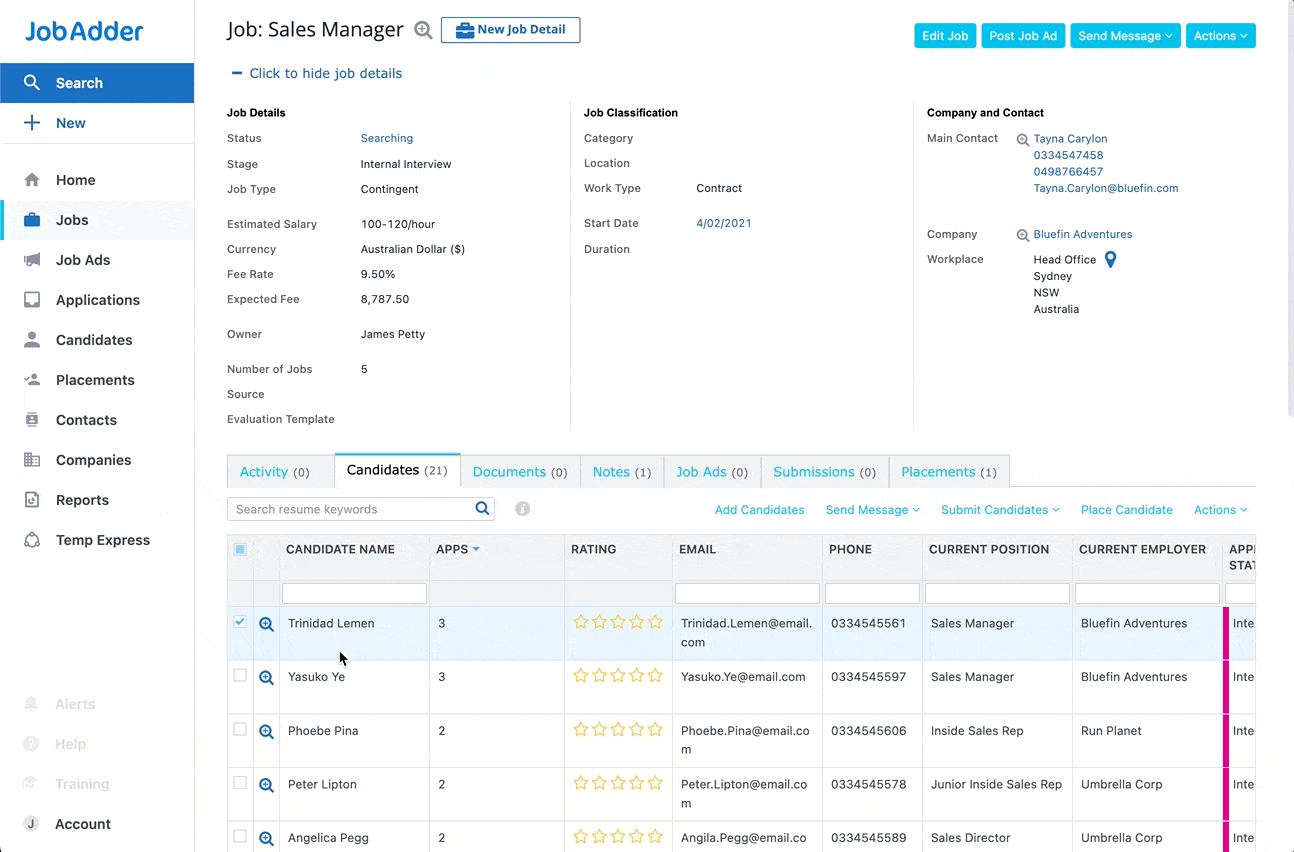The width and height of the screenshot is (1294, 852).
Task: Open the Searching status link
Action: click(387, 138)
